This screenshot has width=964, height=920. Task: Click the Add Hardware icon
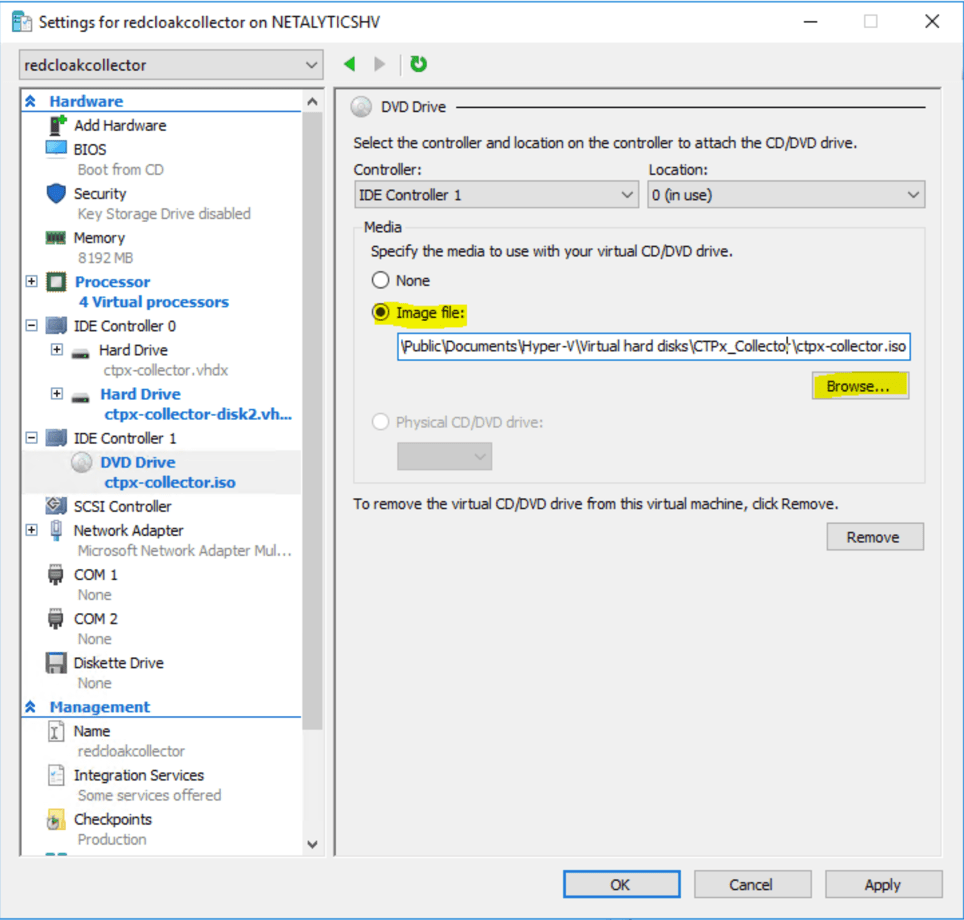tap(56, 125)
